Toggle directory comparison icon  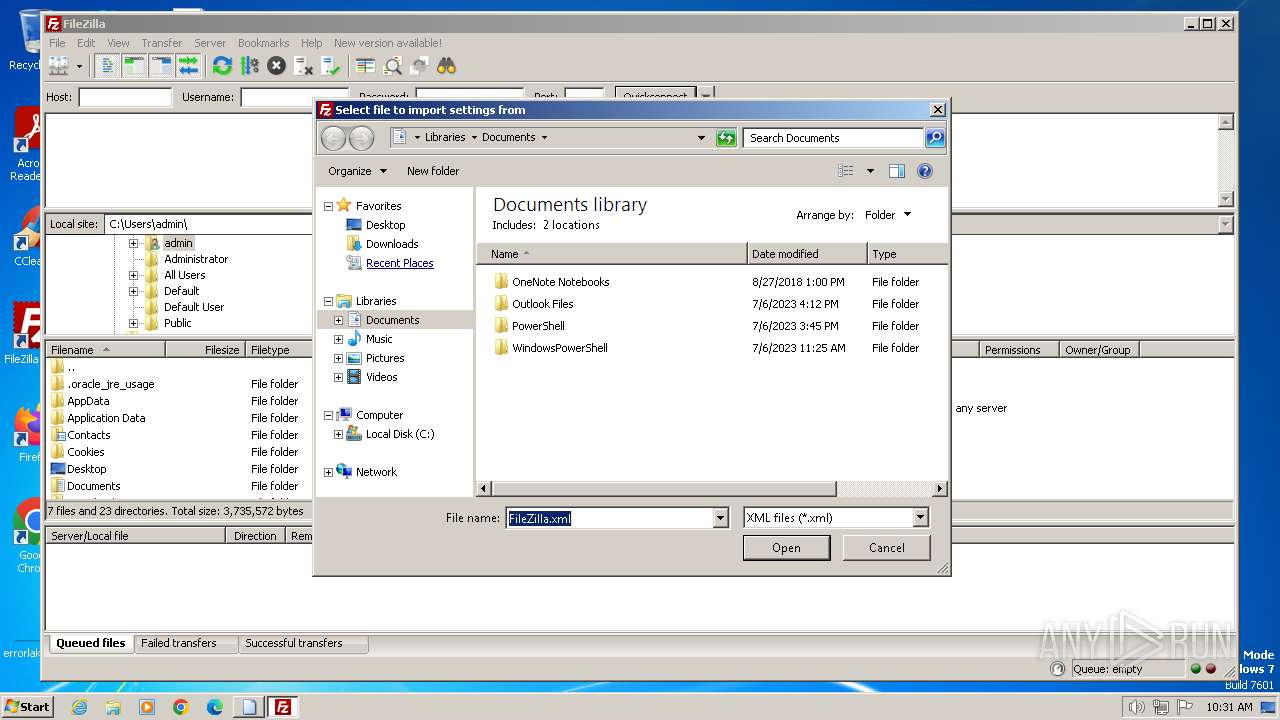pos(392,66)
